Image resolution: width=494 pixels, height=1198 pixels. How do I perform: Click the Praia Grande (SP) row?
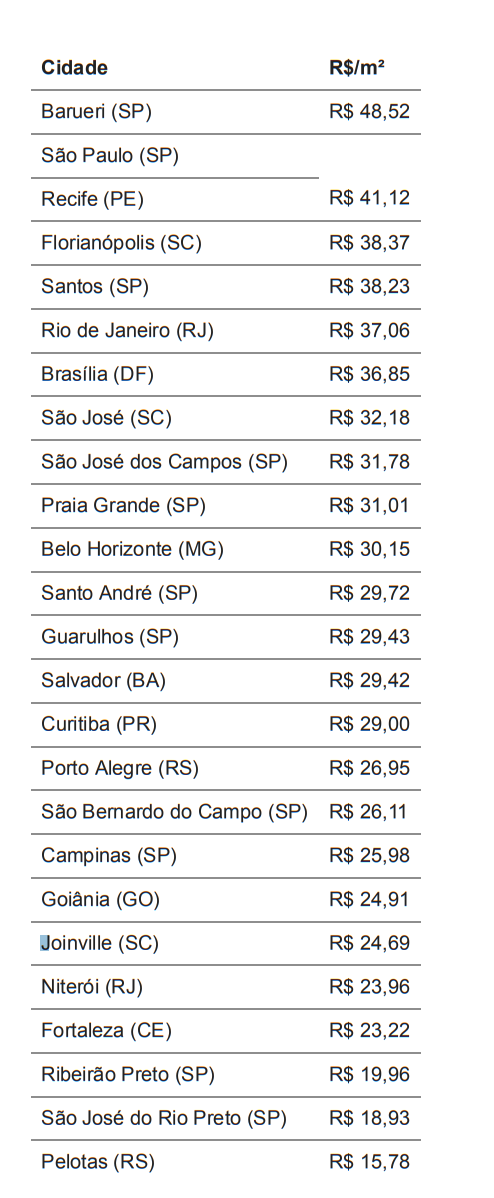226,506
